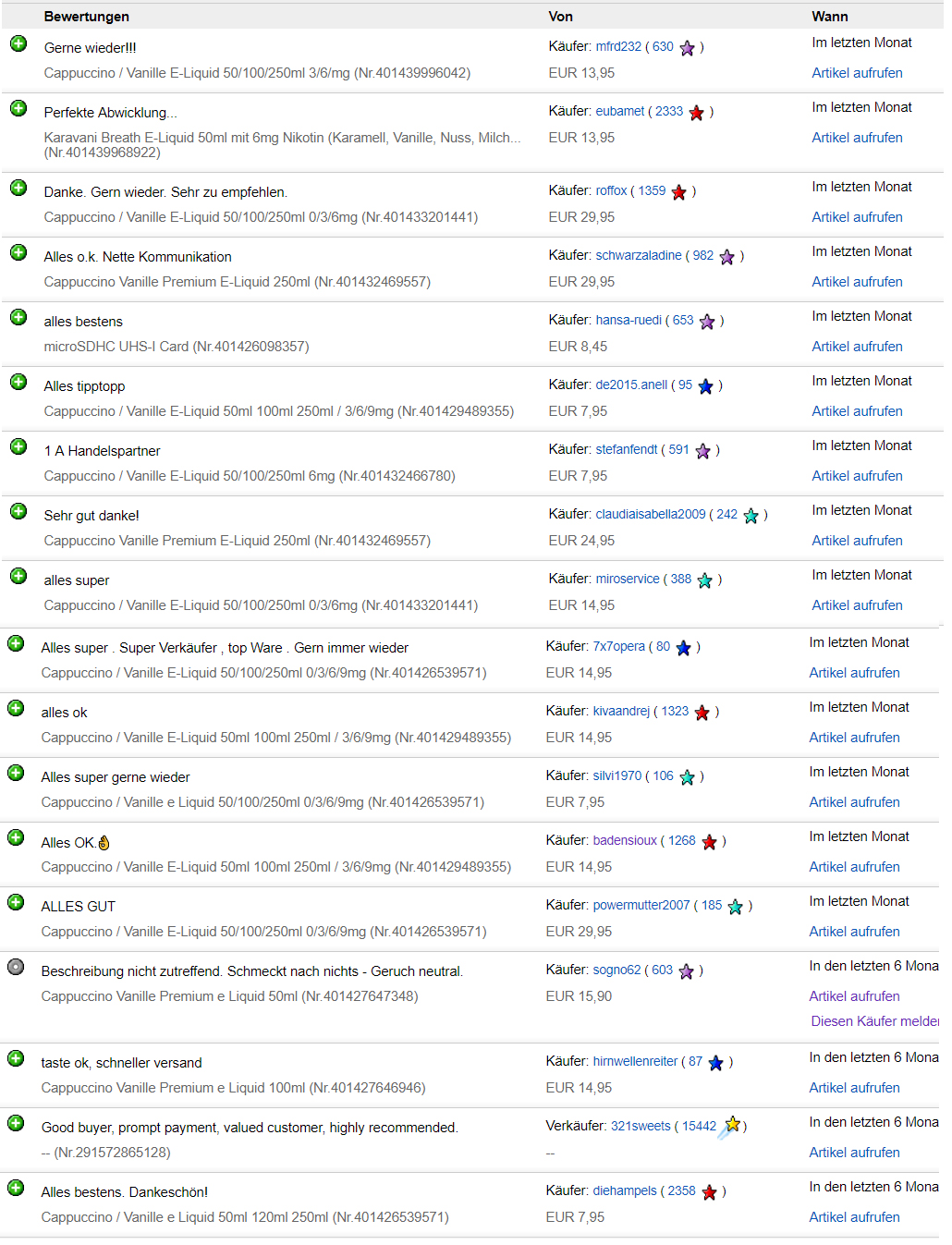This screenshot has width=952, height=1245.
Task: Open 'Artikel aufrufen' for the microSDHC card row
Action: tap(857, 347)
